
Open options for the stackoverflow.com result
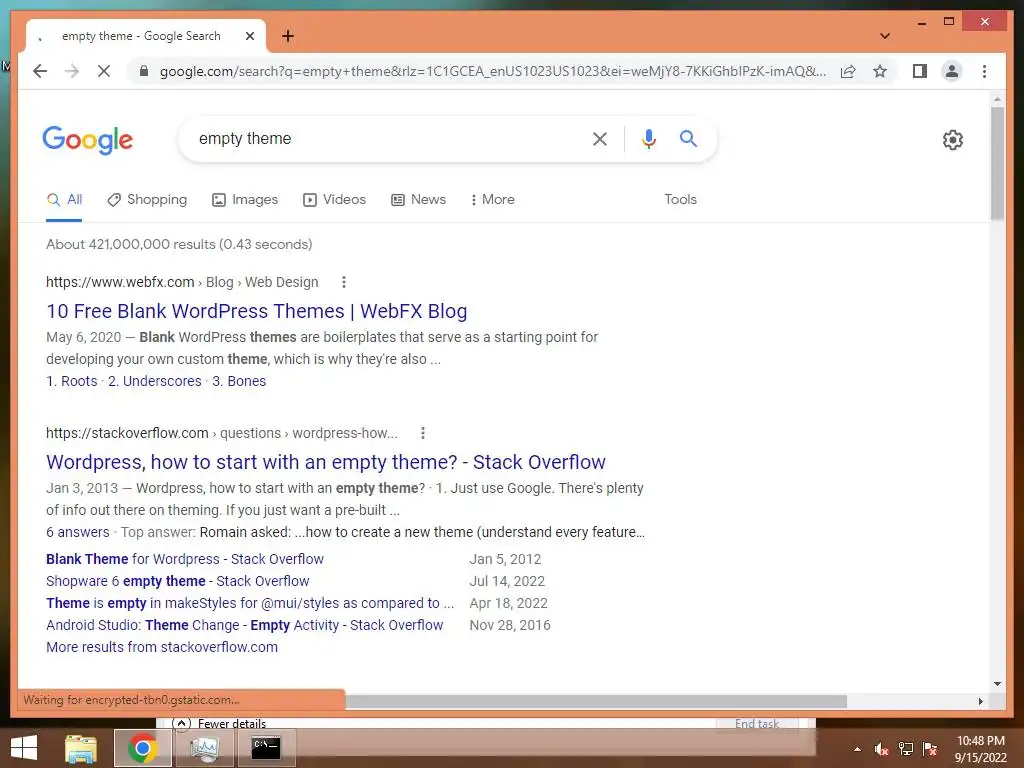click(423, 433)
